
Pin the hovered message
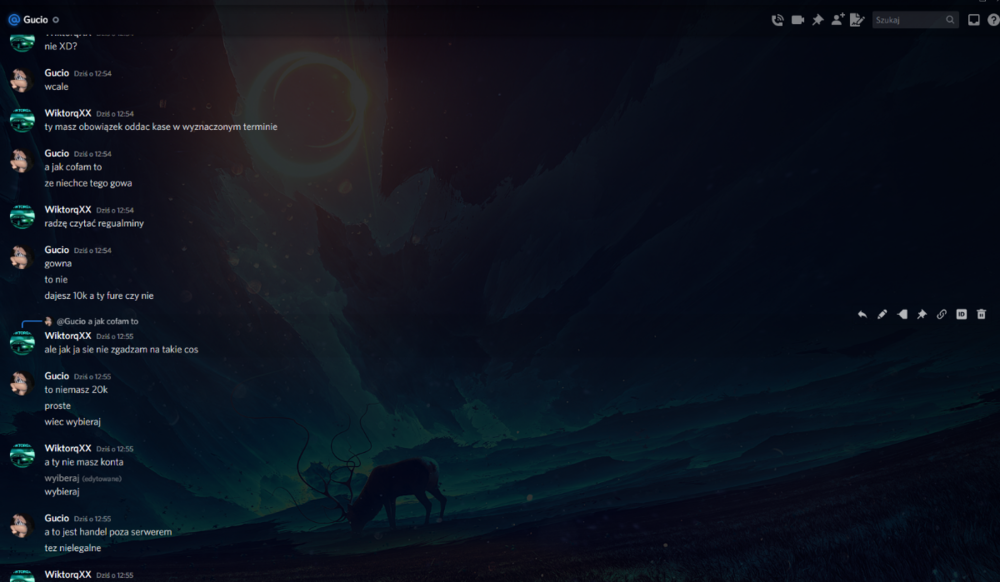point(922,314)
